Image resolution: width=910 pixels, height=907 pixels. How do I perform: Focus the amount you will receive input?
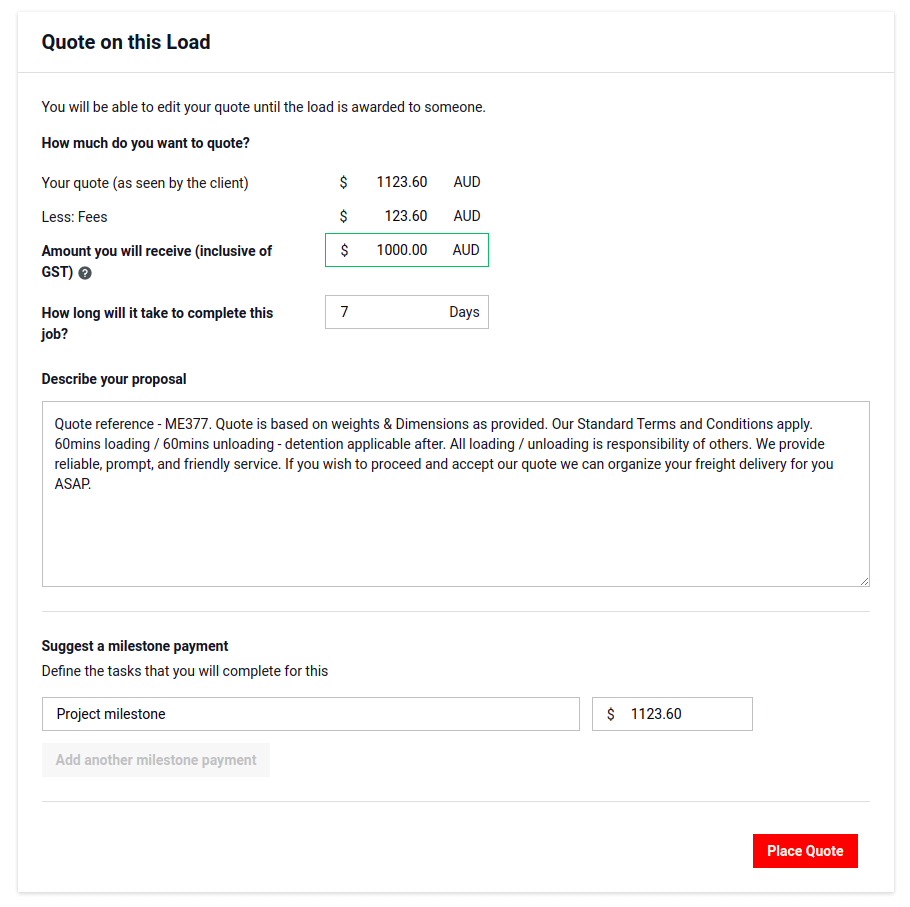pos(400,250)
